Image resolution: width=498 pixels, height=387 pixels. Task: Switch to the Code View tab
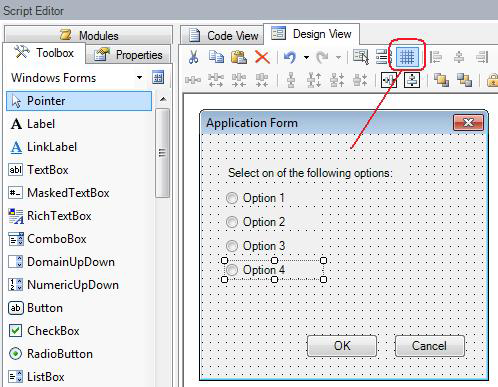point(222,35)
